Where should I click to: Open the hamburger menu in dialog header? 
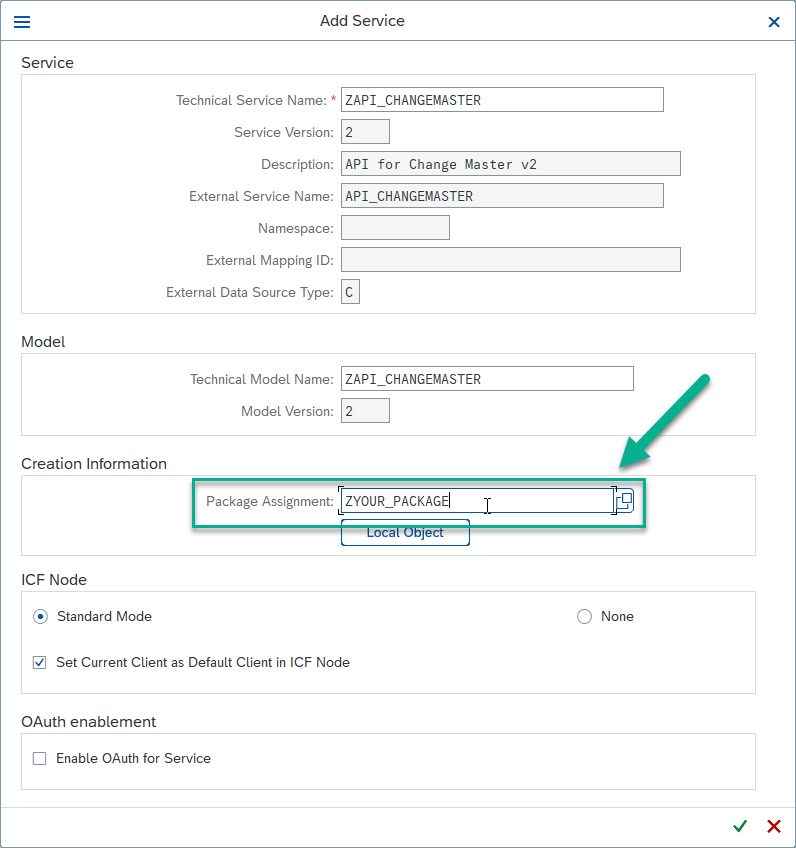click(21, 21)
